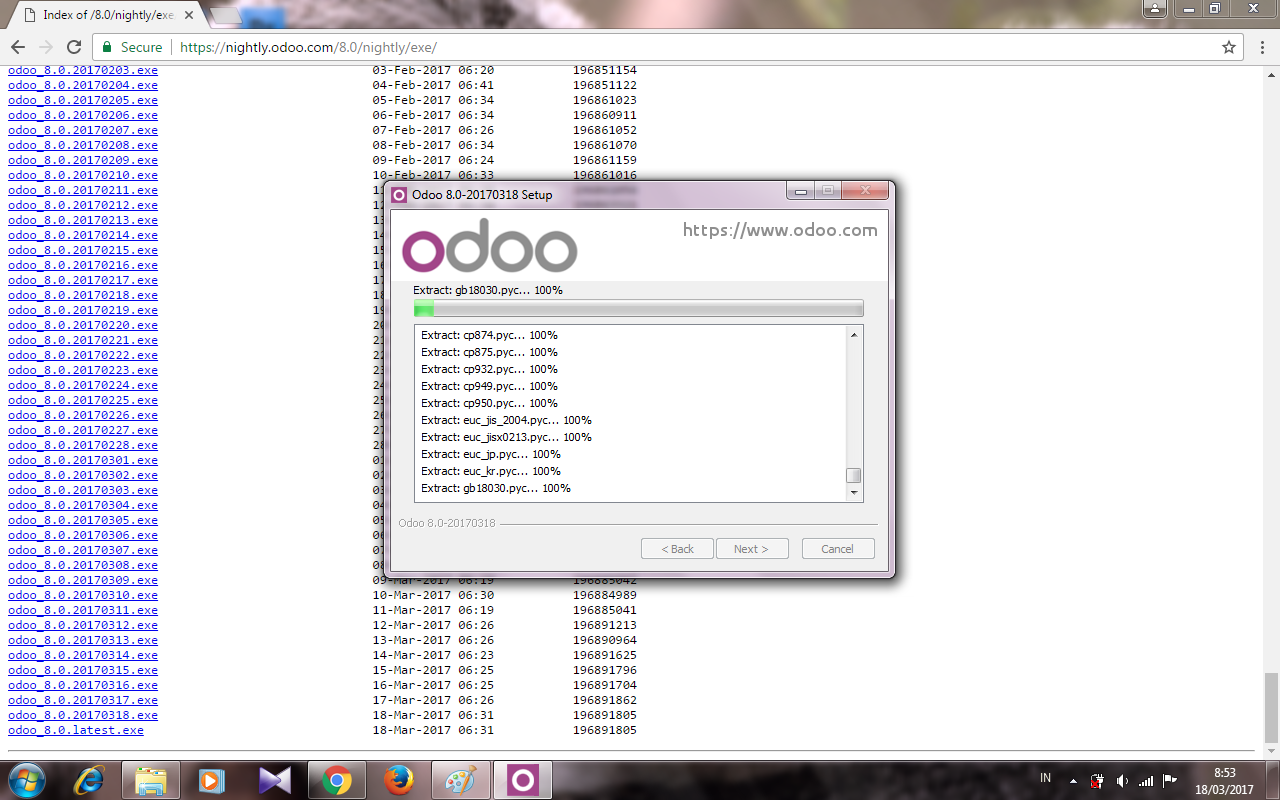This screenshot has height=800, width=1280.
Task: Open odoo_8.0.20170314.exe link
Action: 83,655
